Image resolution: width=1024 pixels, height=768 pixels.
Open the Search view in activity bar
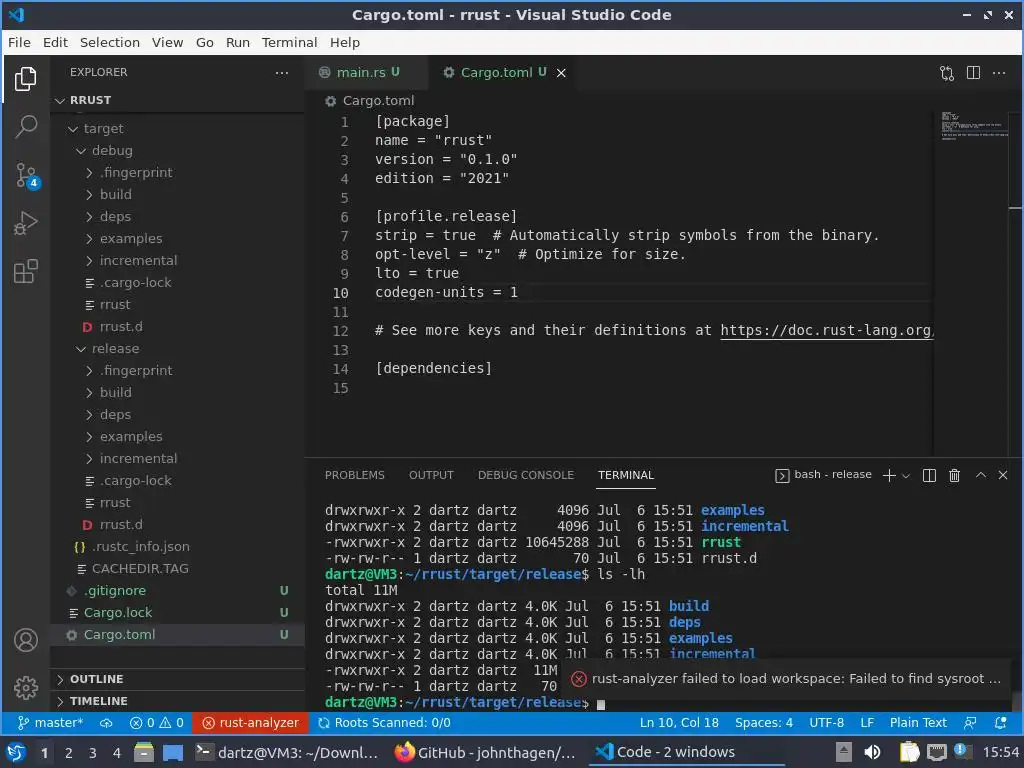click(25, 127)
